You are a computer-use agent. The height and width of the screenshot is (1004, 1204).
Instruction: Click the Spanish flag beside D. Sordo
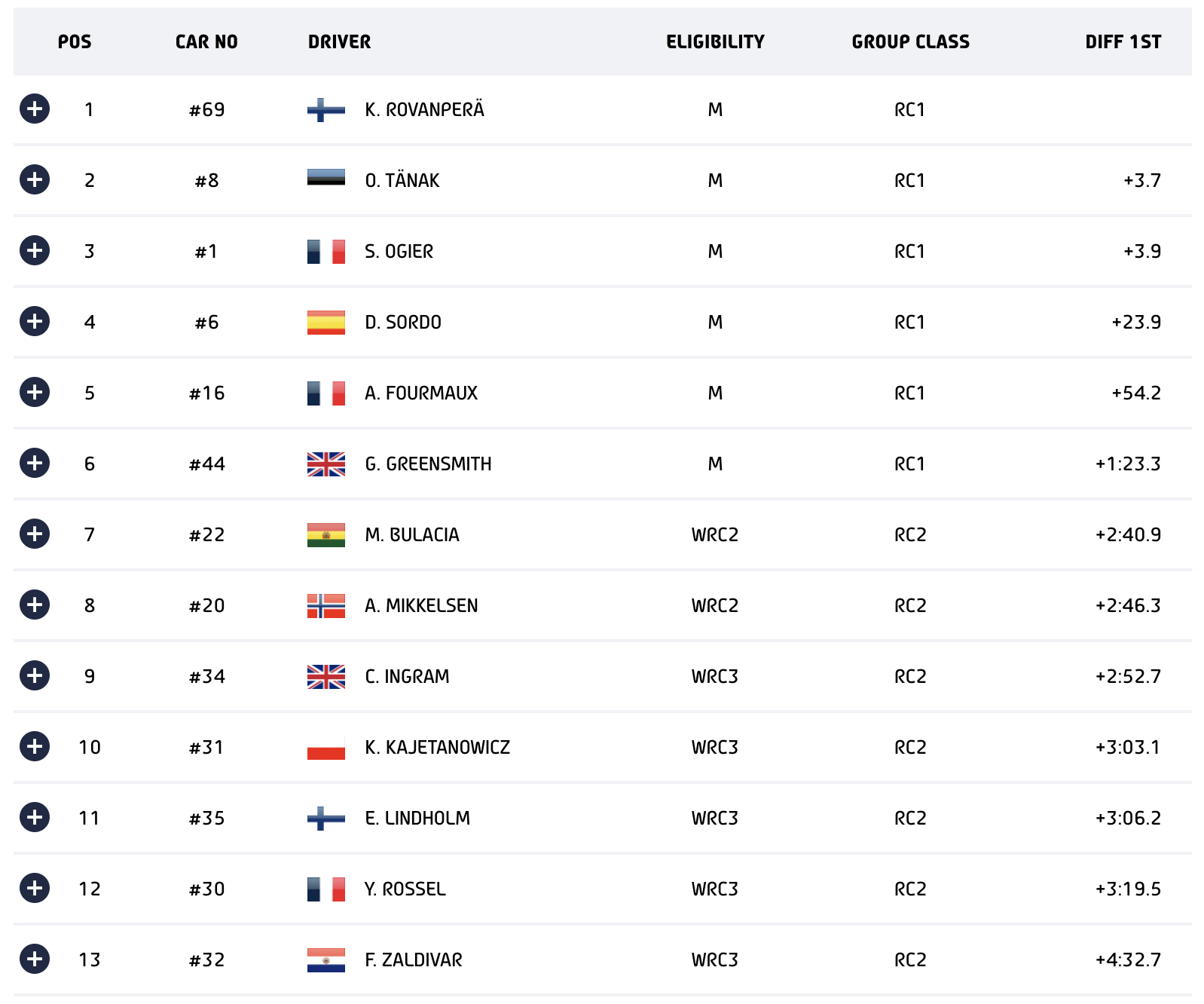pos(326,323)
